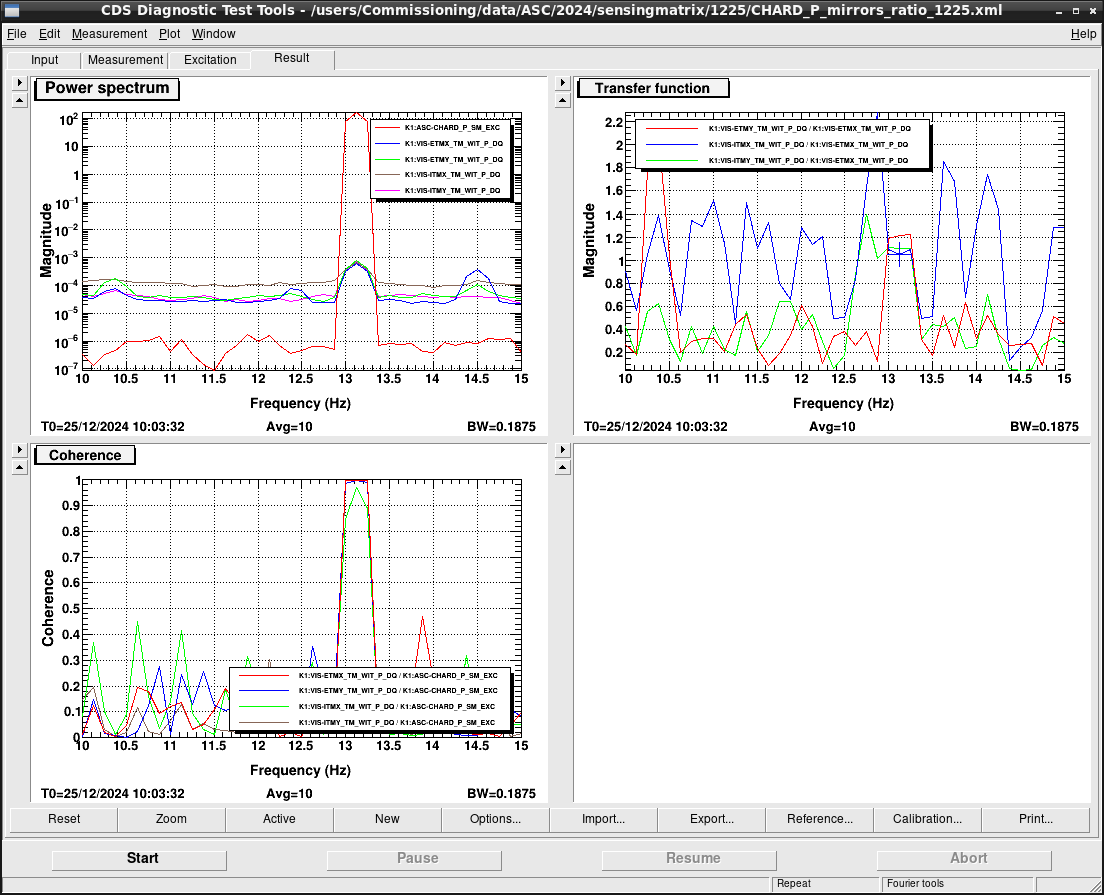Open plot Options dialog

(x=495, y=819)
